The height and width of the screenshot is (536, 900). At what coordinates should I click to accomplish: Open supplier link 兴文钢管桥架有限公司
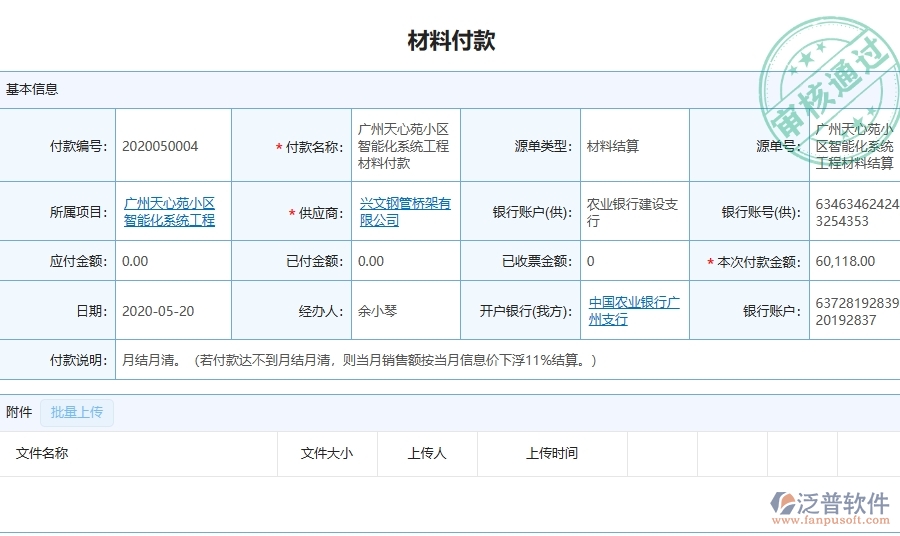click(x=405, y=212)
